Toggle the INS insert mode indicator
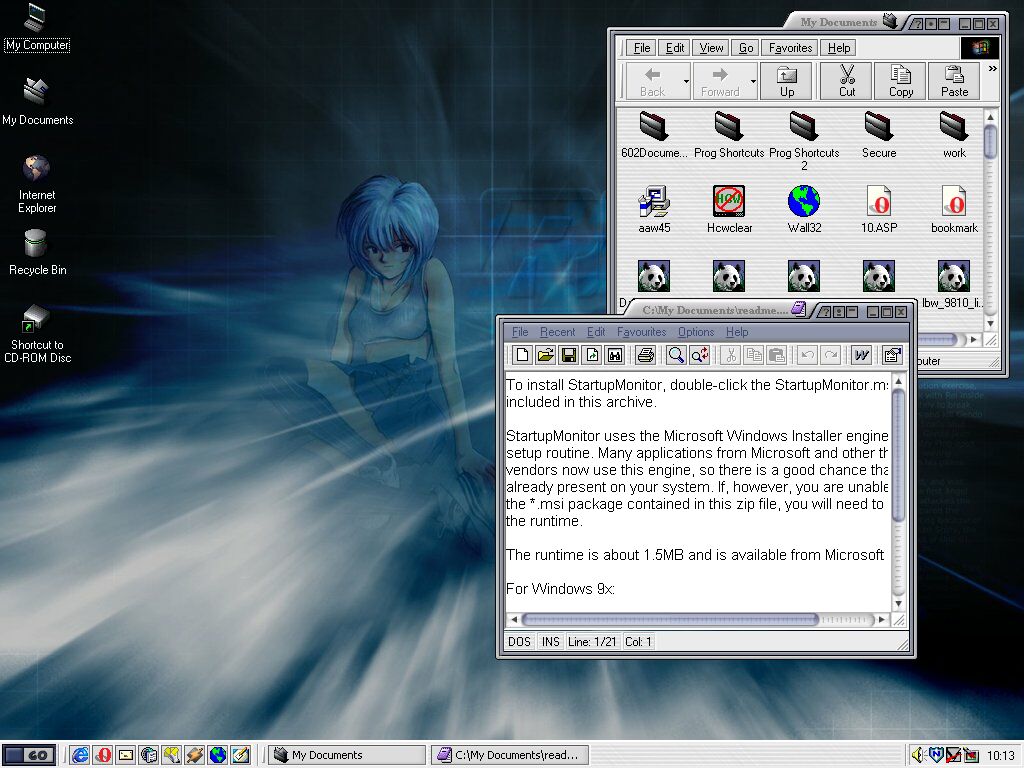Screen dimensions: 1024x768 pyautogui.click(x=551, y=642)
